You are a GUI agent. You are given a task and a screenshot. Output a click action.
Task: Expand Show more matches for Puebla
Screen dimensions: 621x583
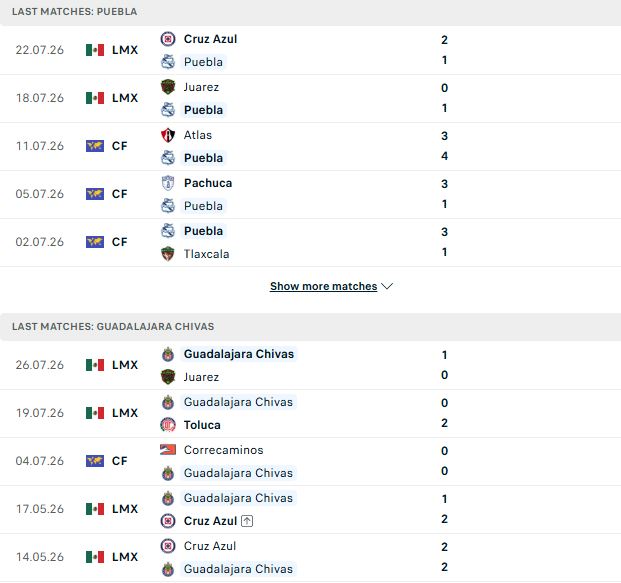[x=324, y=286]
